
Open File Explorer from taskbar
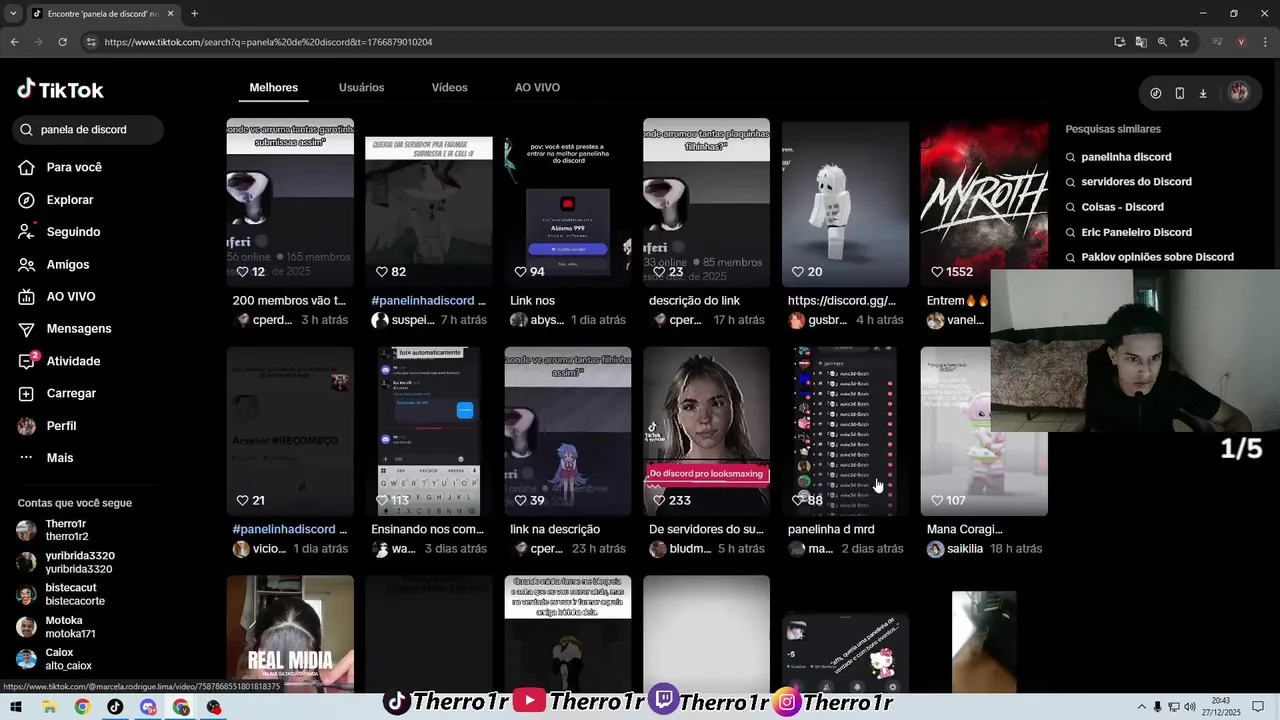(49, 707)
